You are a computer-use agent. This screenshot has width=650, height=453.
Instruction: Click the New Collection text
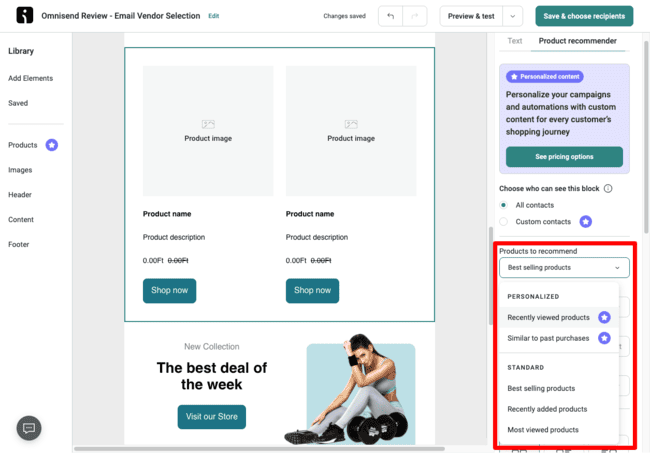pyautogui.click(x=211, y=346)
